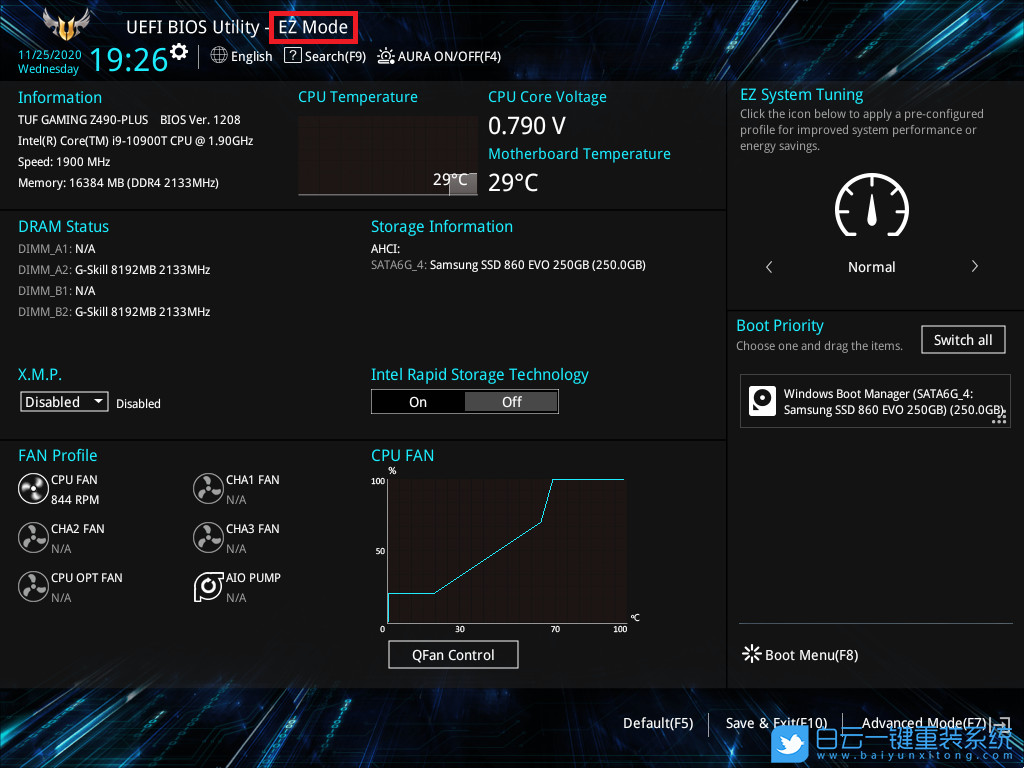Select the EZ Mode tab
Image resolution: width=1024 pixels, height=768 pixels.
tap(313, 28)
